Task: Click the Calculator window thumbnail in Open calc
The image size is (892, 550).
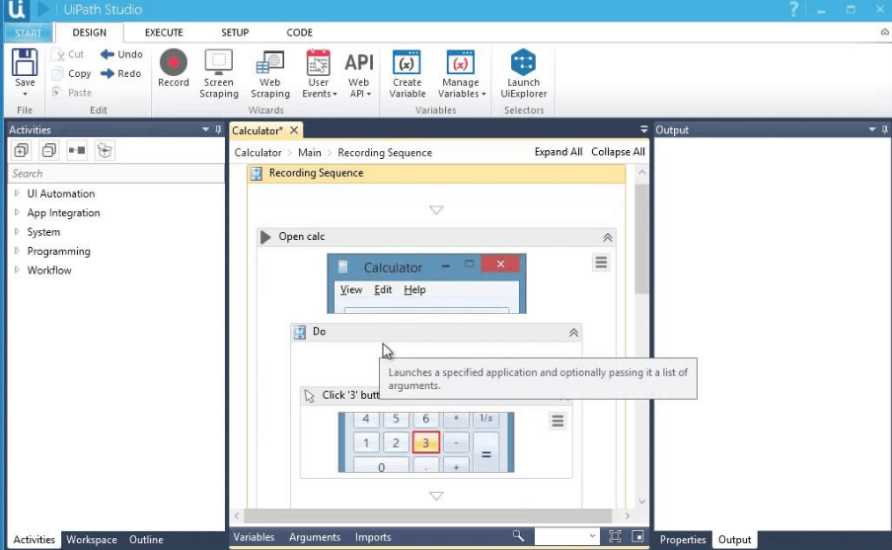Action: [427, 284]
